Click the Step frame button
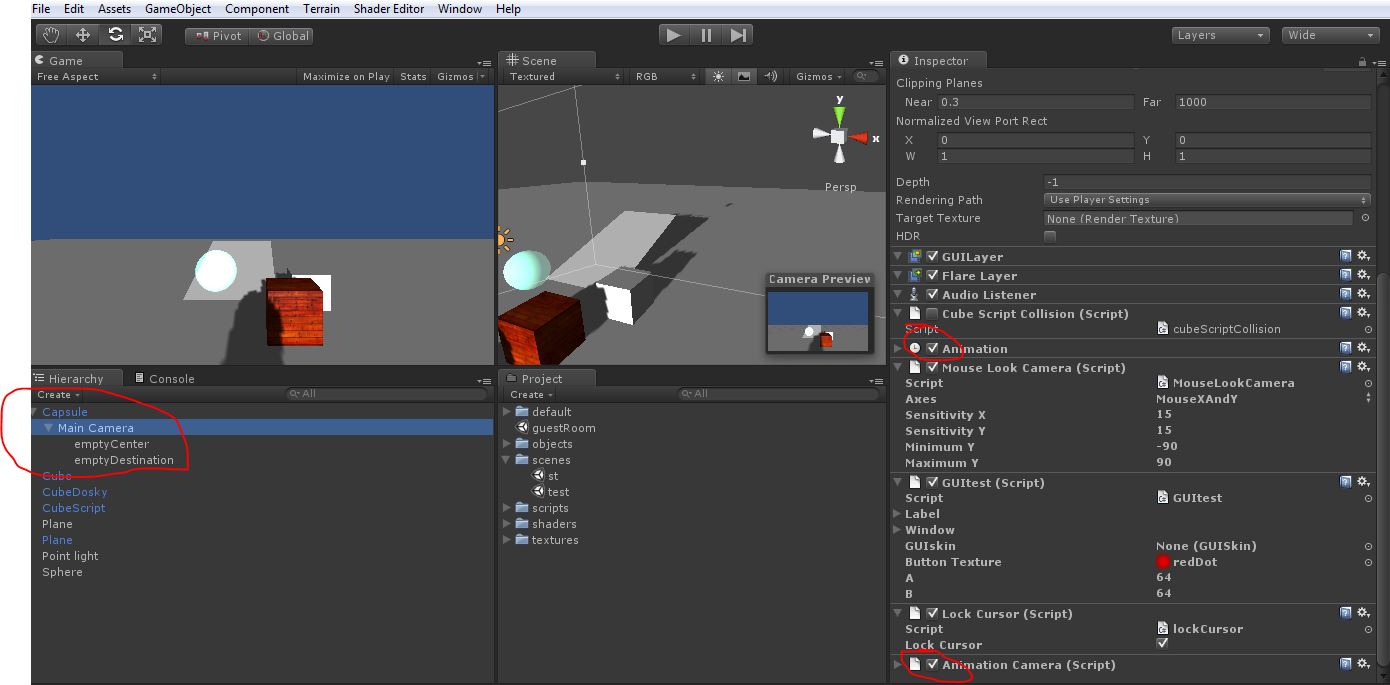This screenshot has width=1390, height=685. click(738, 35)
